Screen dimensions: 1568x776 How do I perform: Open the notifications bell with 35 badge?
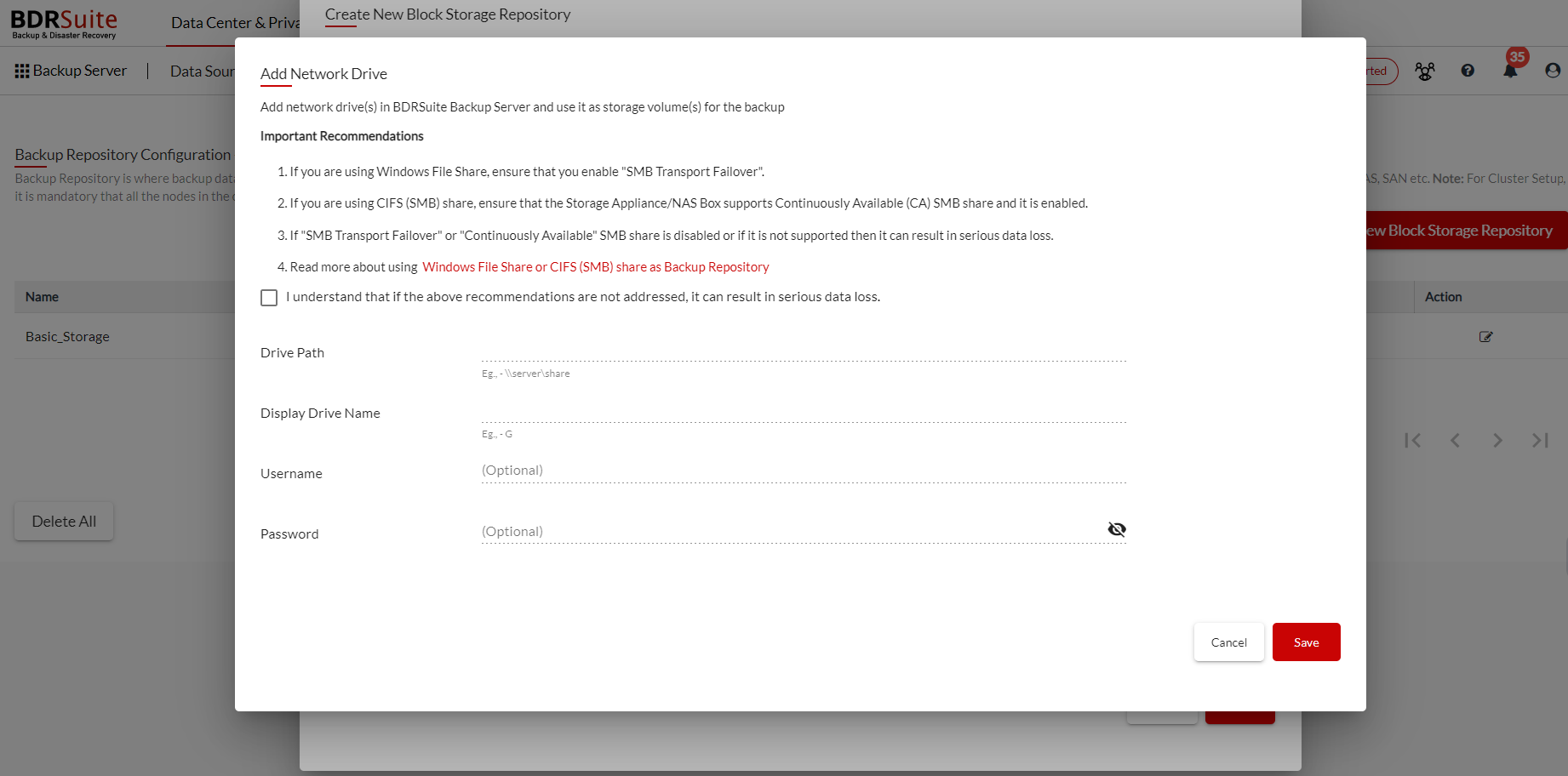point(1511,70)
